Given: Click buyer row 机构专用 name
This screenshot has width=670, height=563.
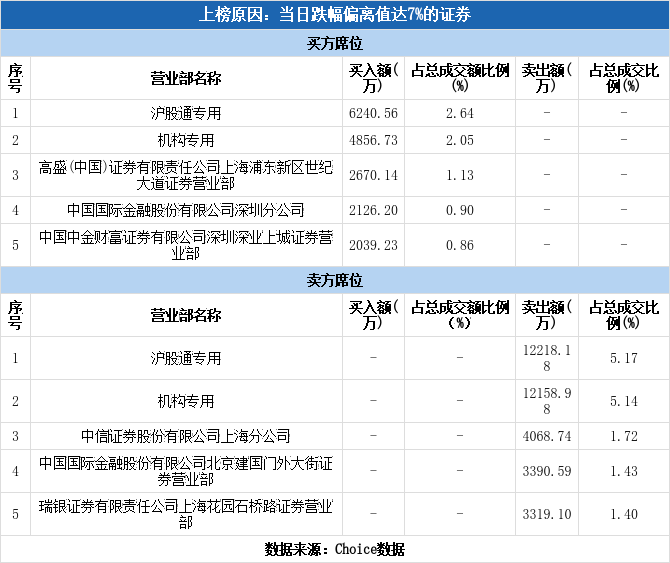Looking at the screenshot, I should [x=186, y=140].
